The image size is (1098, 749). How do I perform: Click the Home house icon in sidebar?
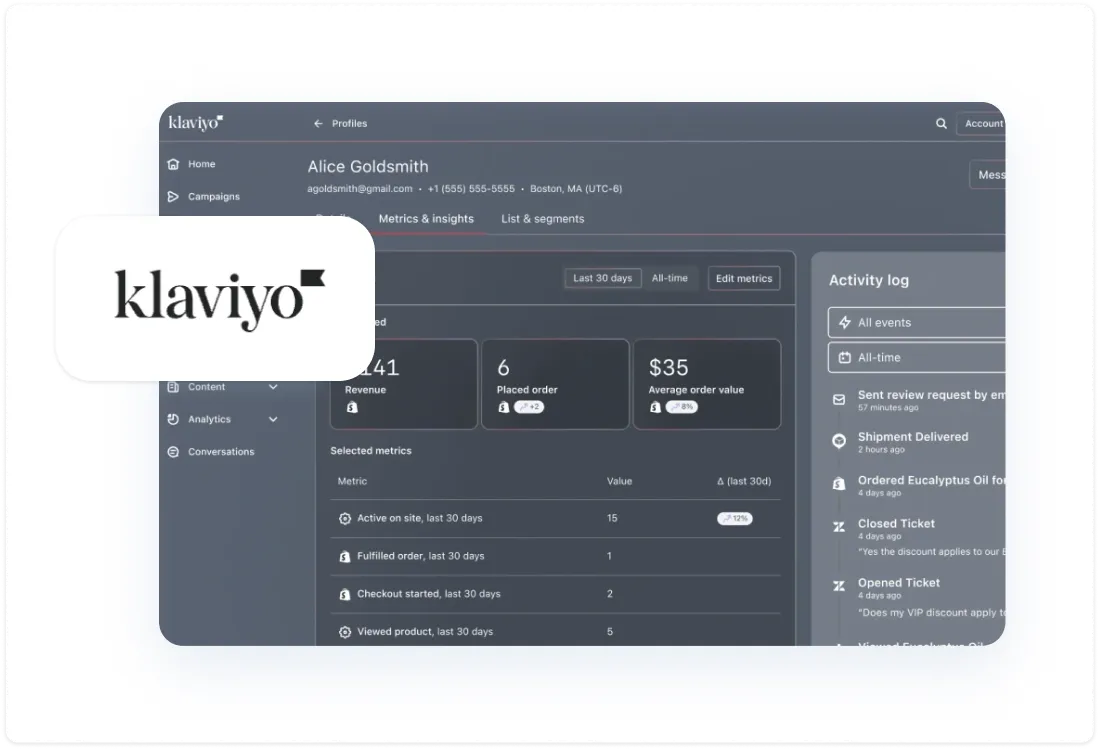(173, 164)
